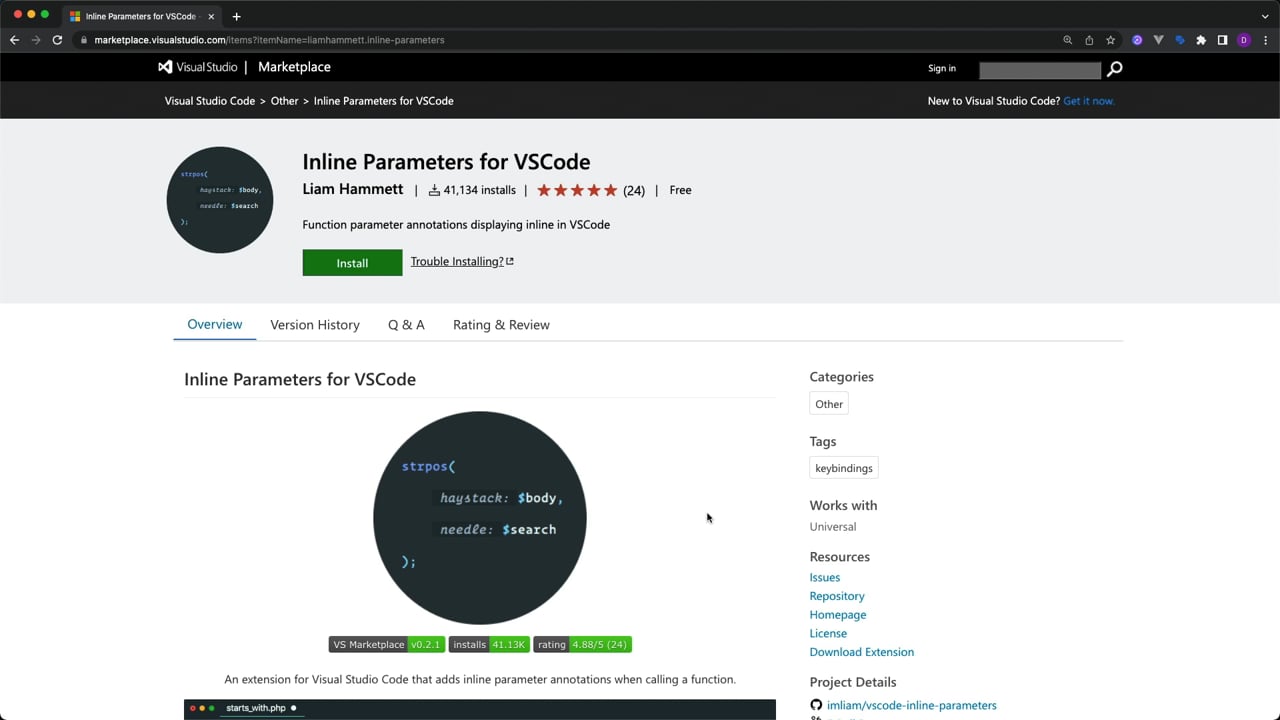
Task: Open the Homepage resource link
Action: [x=838, y=615]
